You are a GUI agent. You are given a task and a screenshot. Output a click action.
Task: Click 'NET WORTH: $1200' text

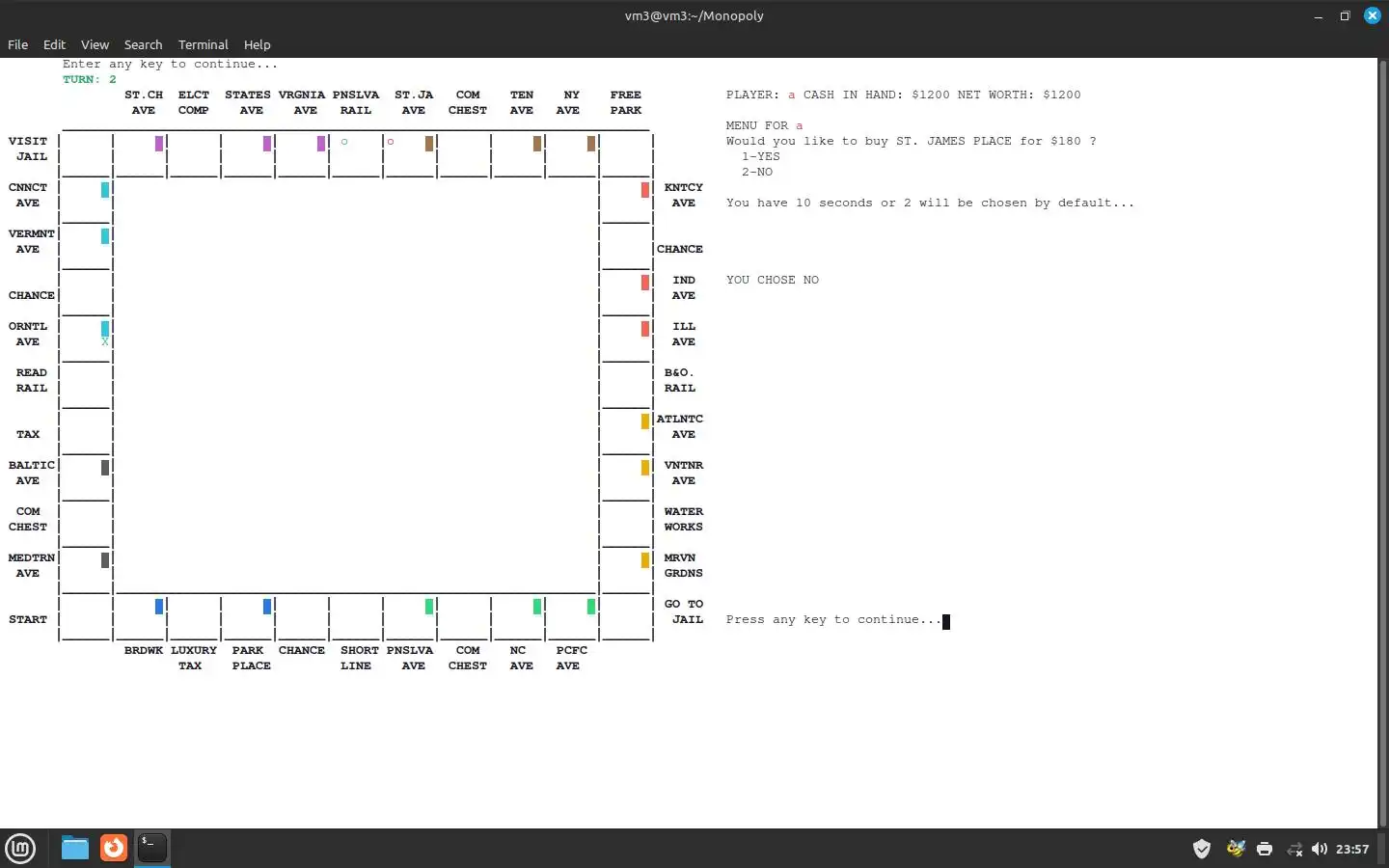pyautogui.click(x=1020, y=95)
